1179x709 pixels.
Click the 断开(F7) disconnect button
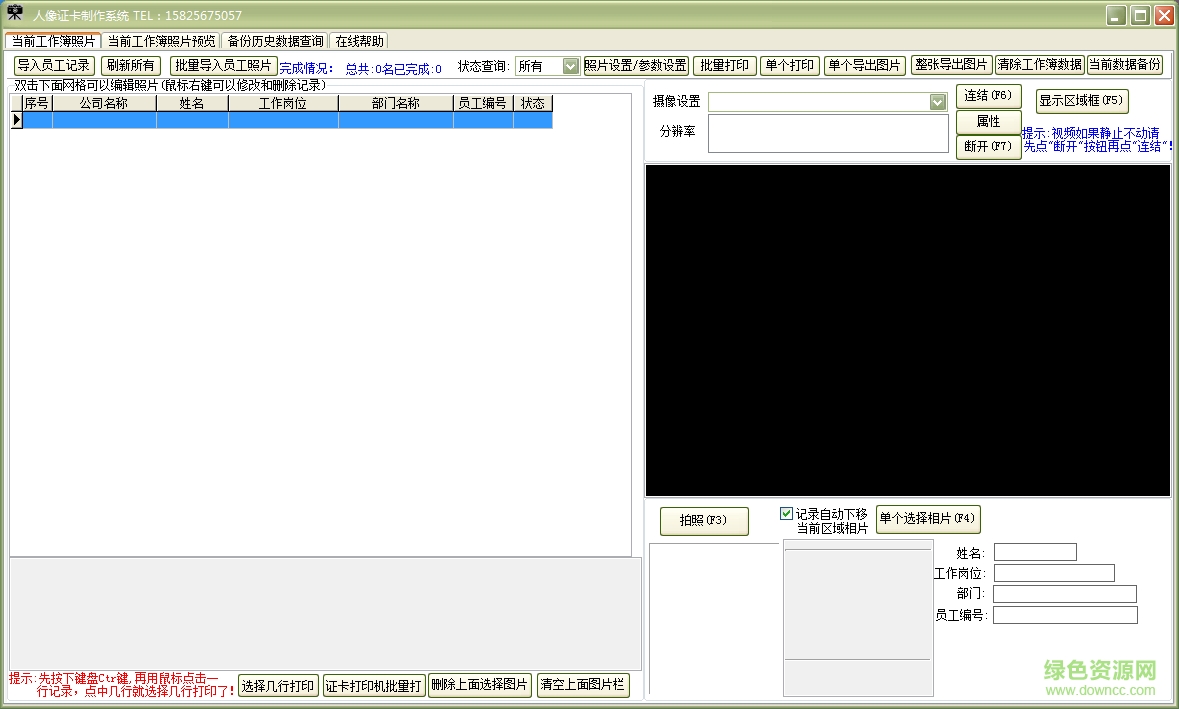click(x=988, y=146)
